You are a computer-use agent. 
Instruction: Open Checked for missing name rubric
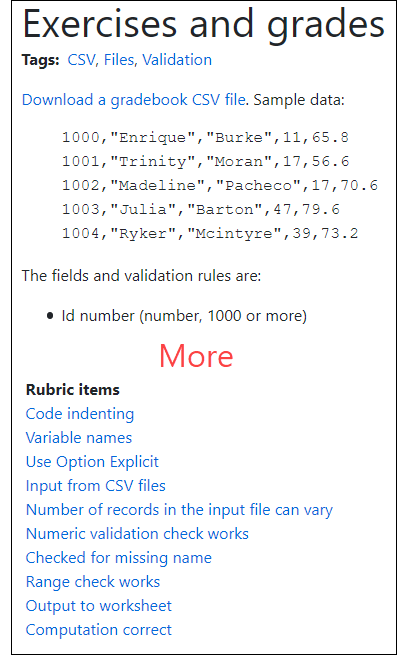pos(119,558)
